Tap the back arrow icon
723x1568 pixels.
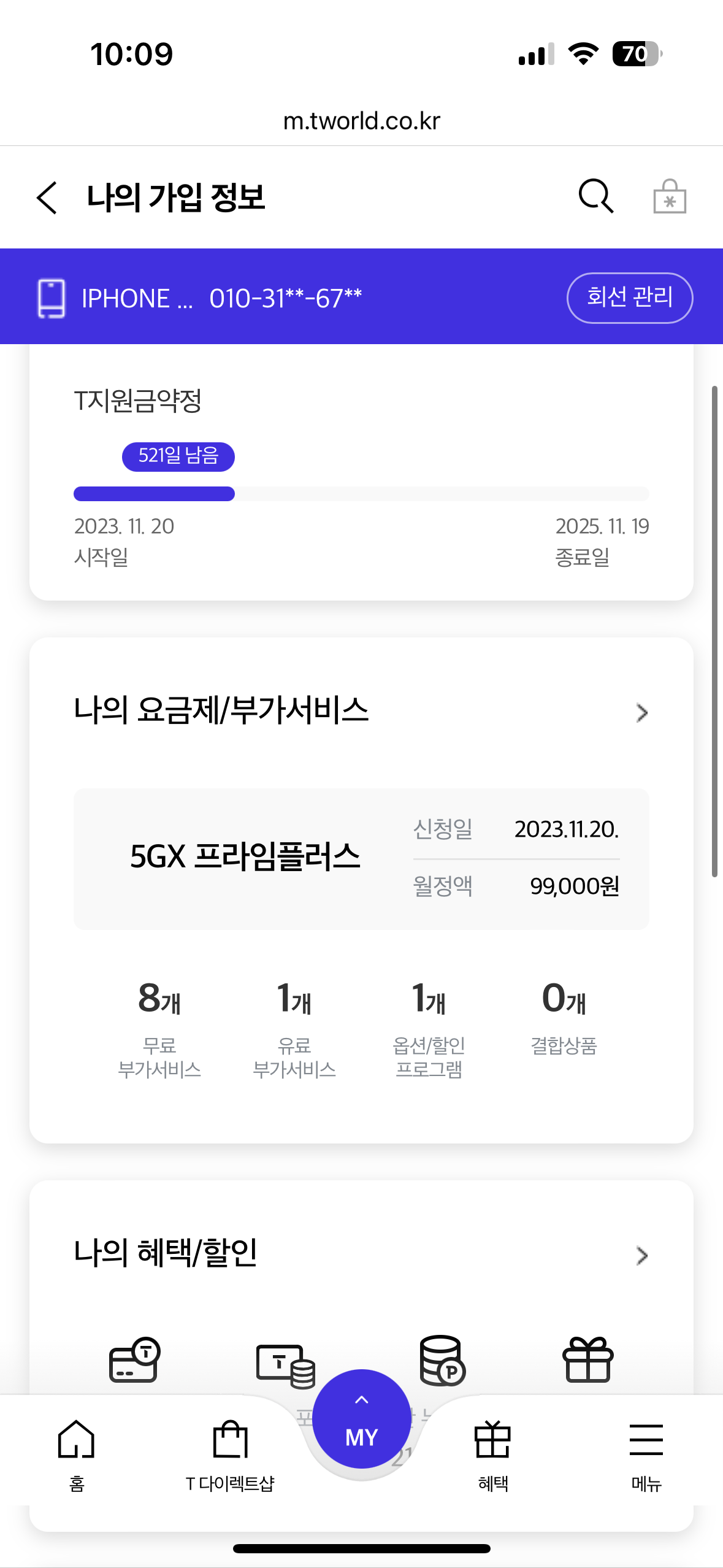coord(47,198)
